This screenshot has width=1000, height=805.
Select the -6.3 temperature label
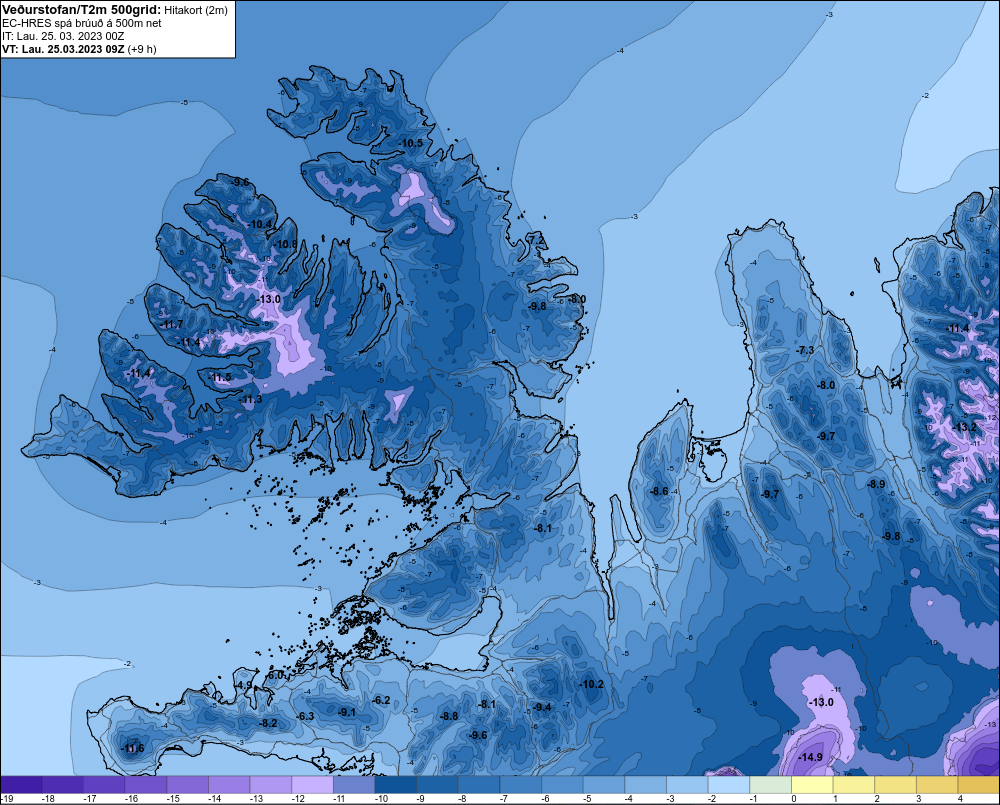point(305,716)
